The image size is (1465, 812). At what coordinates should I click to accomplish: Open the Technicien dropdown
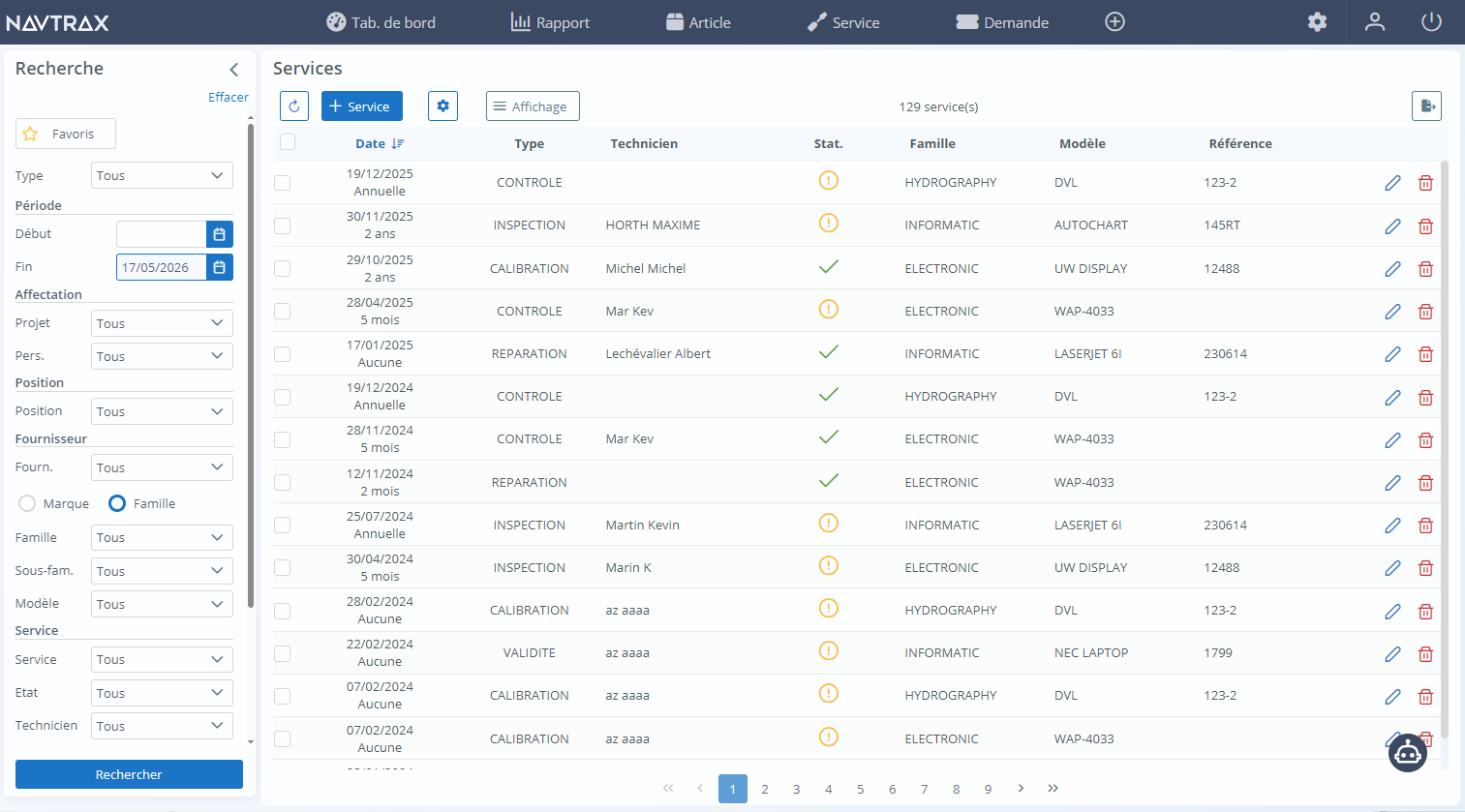click(162, 725)
